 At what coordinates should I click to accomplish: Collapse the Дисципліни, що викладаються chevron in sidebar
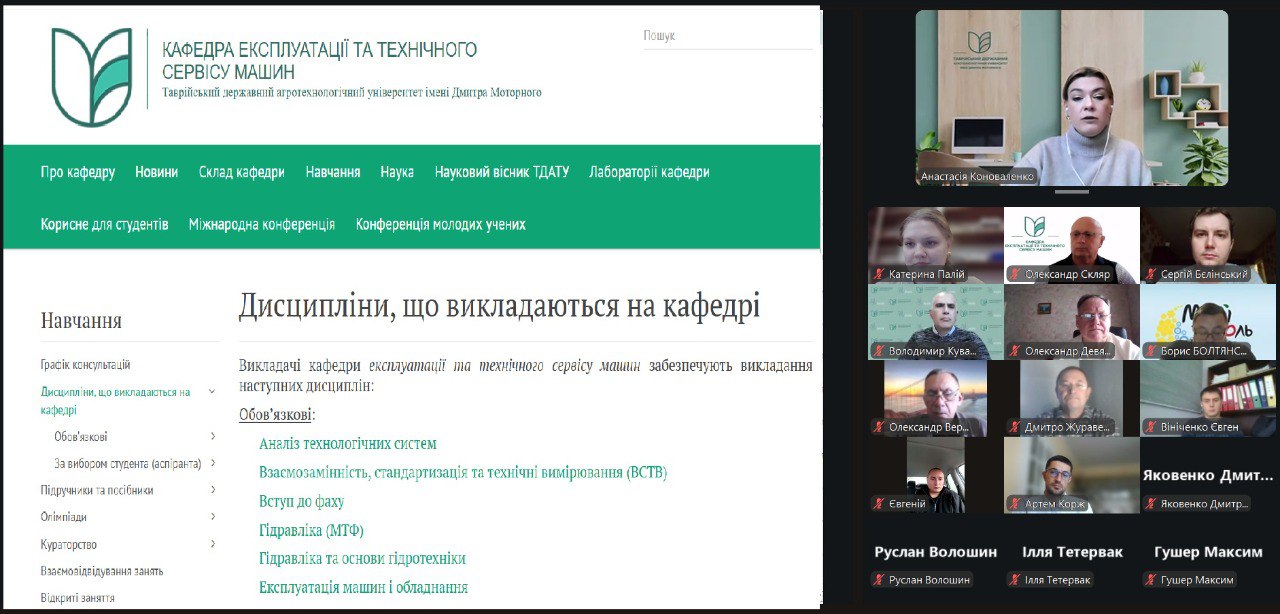(213, 392)
